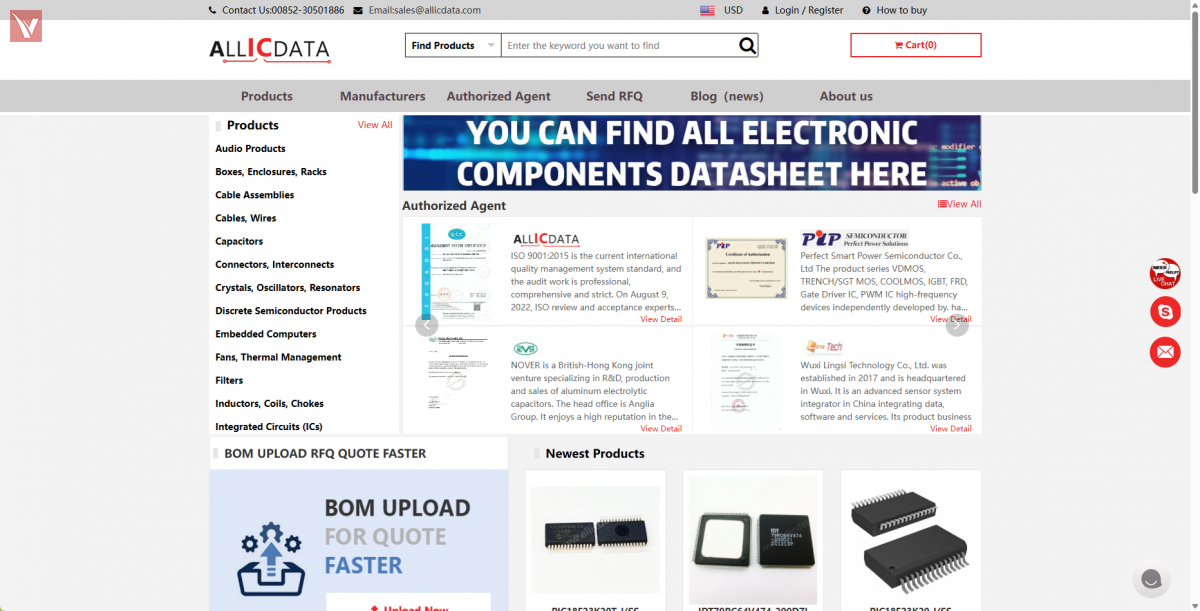Select Embedded Computers category

[x=266, y=334]
